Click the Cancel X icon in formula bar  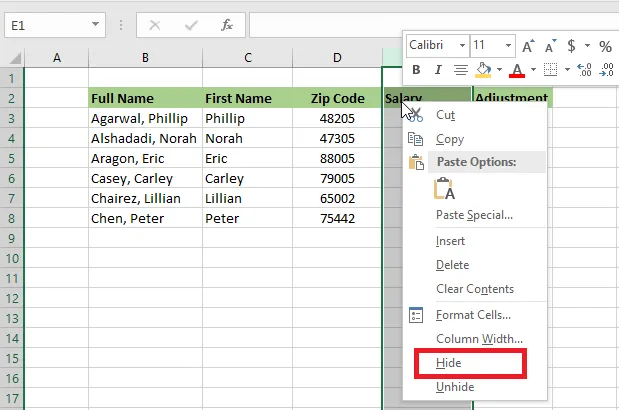pos(155,26)
